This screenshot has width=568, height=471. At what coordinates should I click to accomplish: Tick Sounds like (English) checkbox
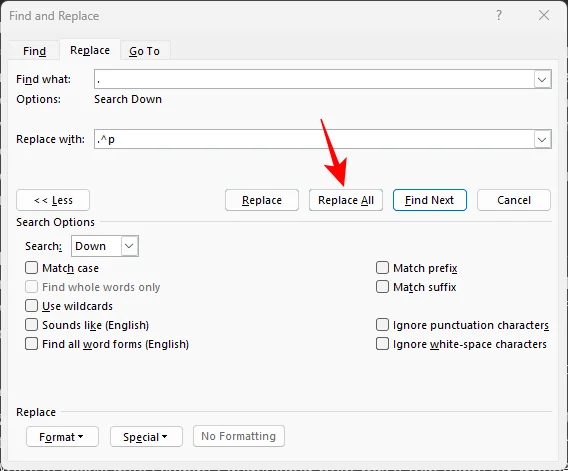pos(32,325)
